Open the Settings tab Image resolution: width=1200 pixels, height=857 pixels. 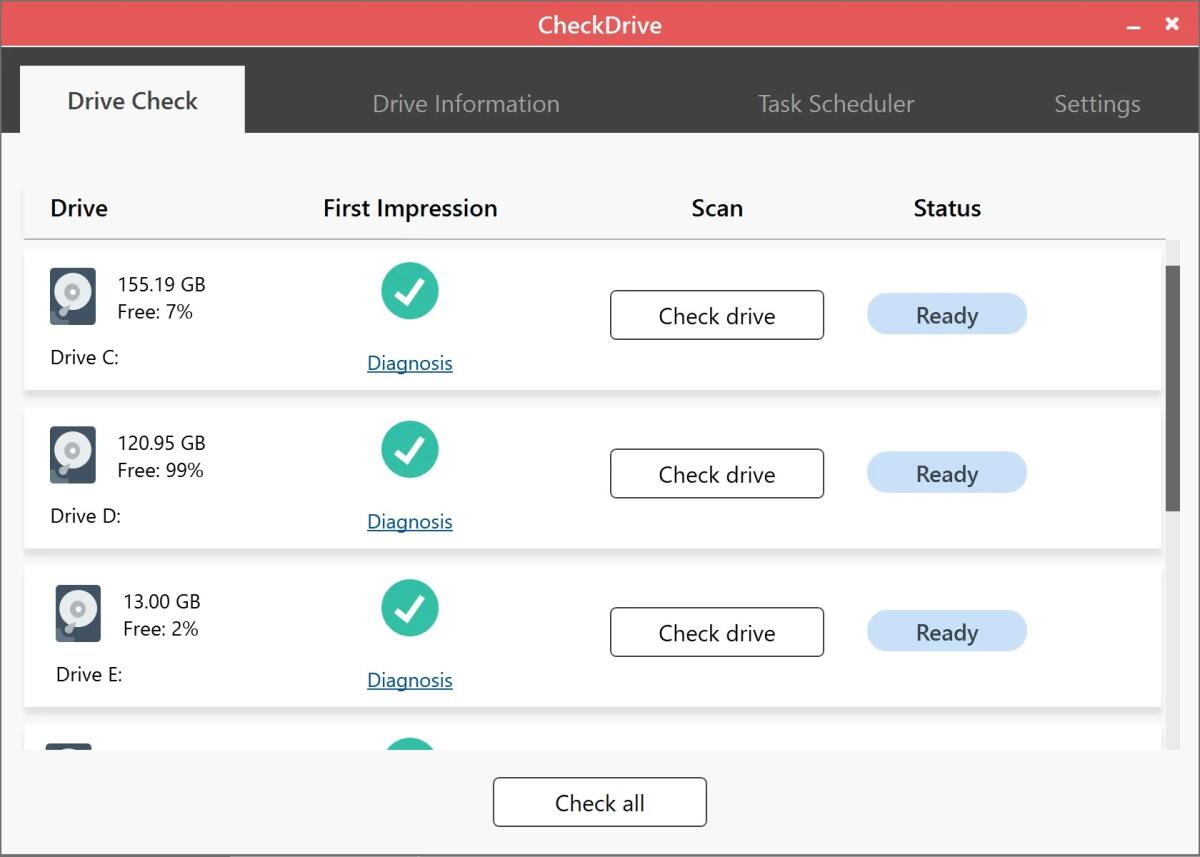1097,103
